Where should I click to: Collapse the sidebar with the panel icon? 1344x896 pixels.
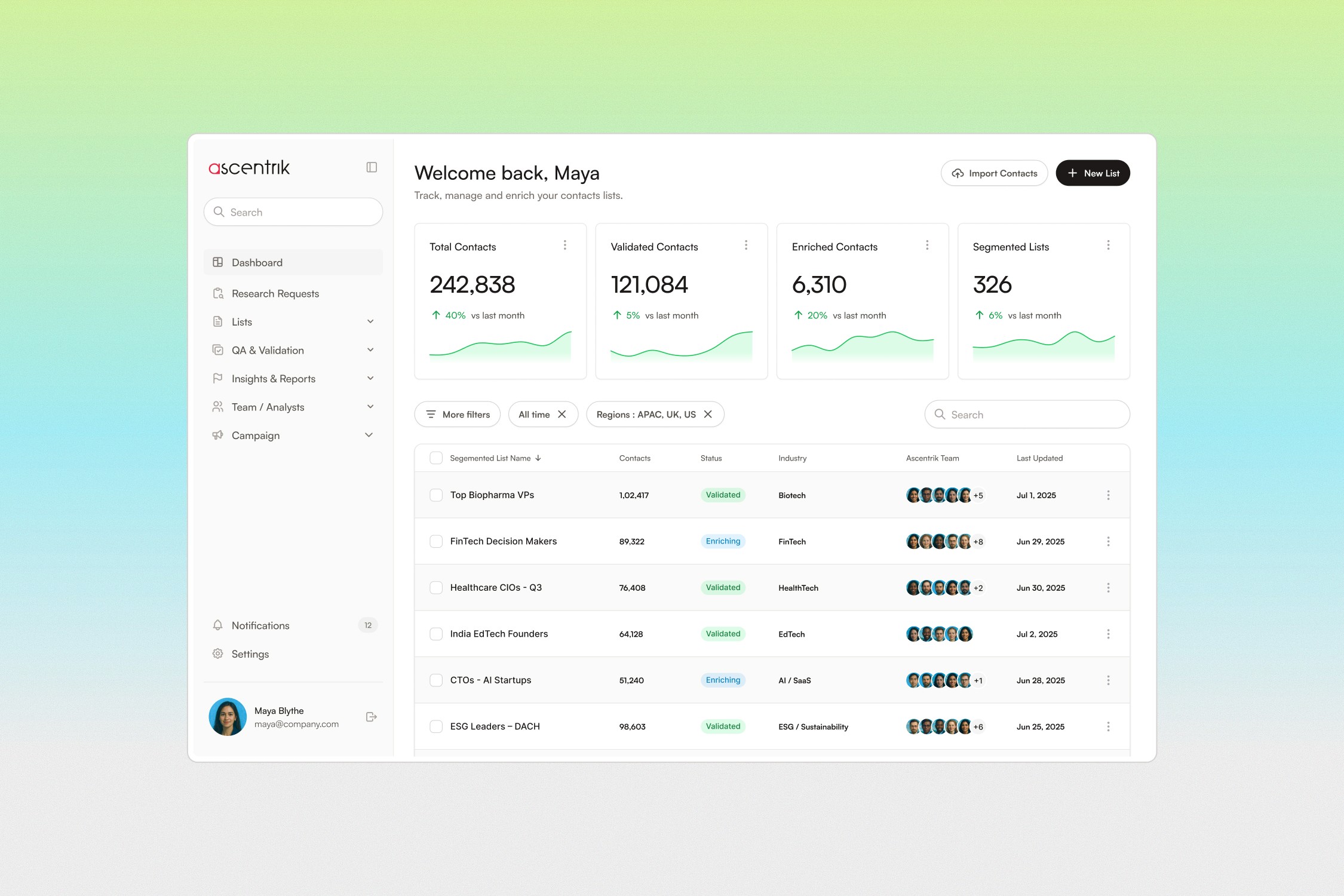pyautogui.click(x=372, y=167)
